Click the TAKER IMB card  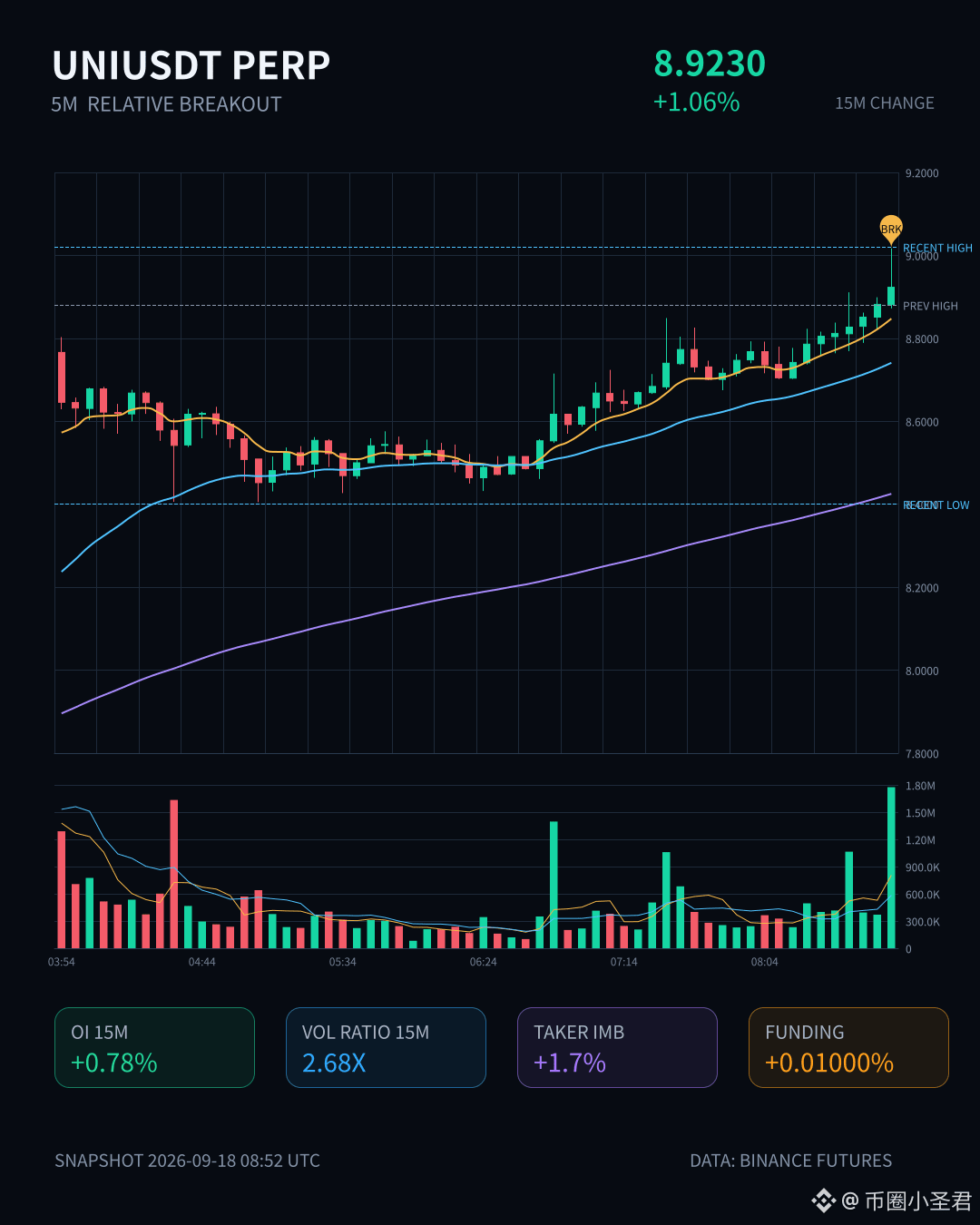point(617,1047)
